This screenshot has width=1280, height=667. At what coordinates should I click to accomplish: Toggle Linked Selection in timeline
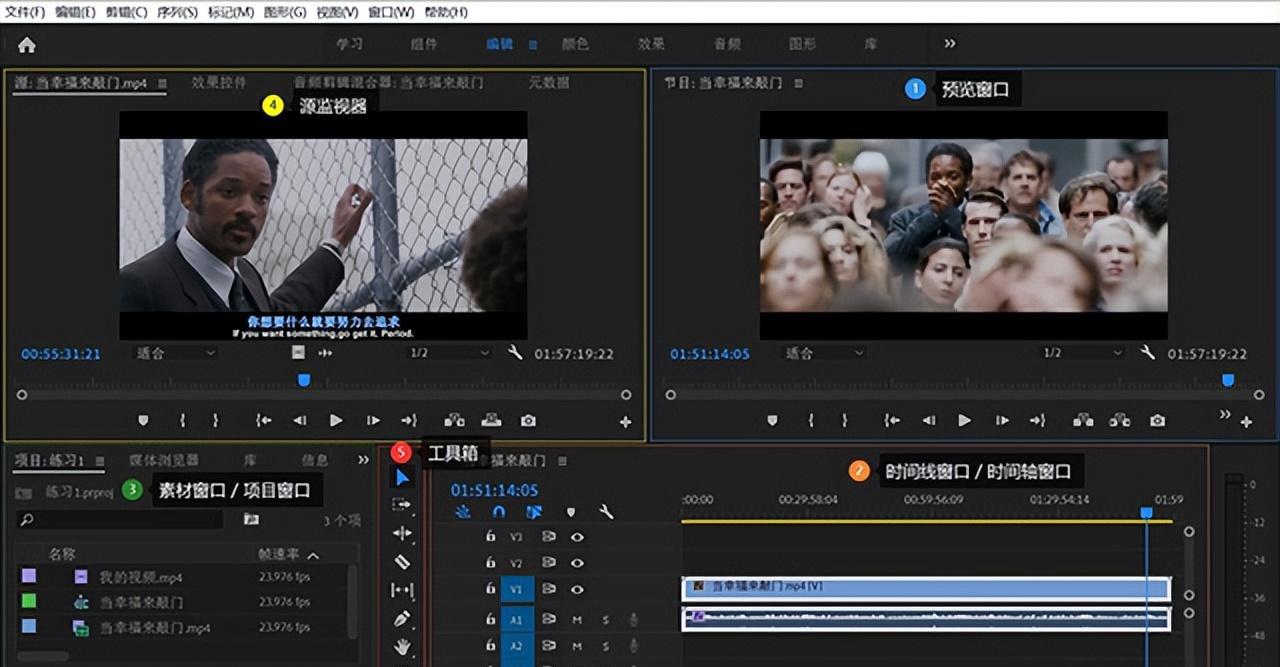click(534, 512)
